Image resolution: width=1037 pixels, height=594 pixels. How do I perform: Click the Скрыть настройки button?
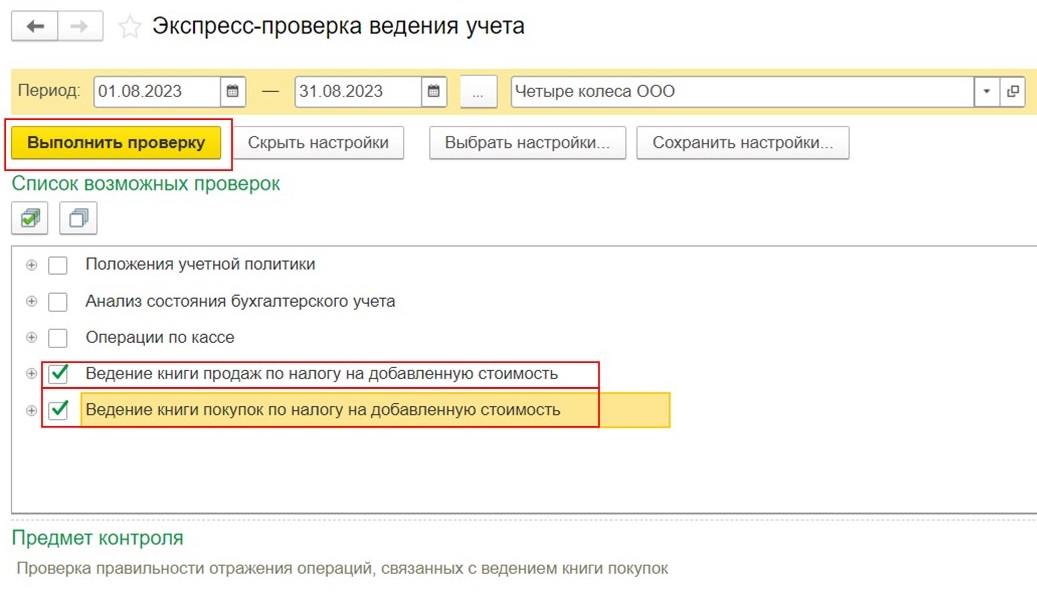coord(318,143)
